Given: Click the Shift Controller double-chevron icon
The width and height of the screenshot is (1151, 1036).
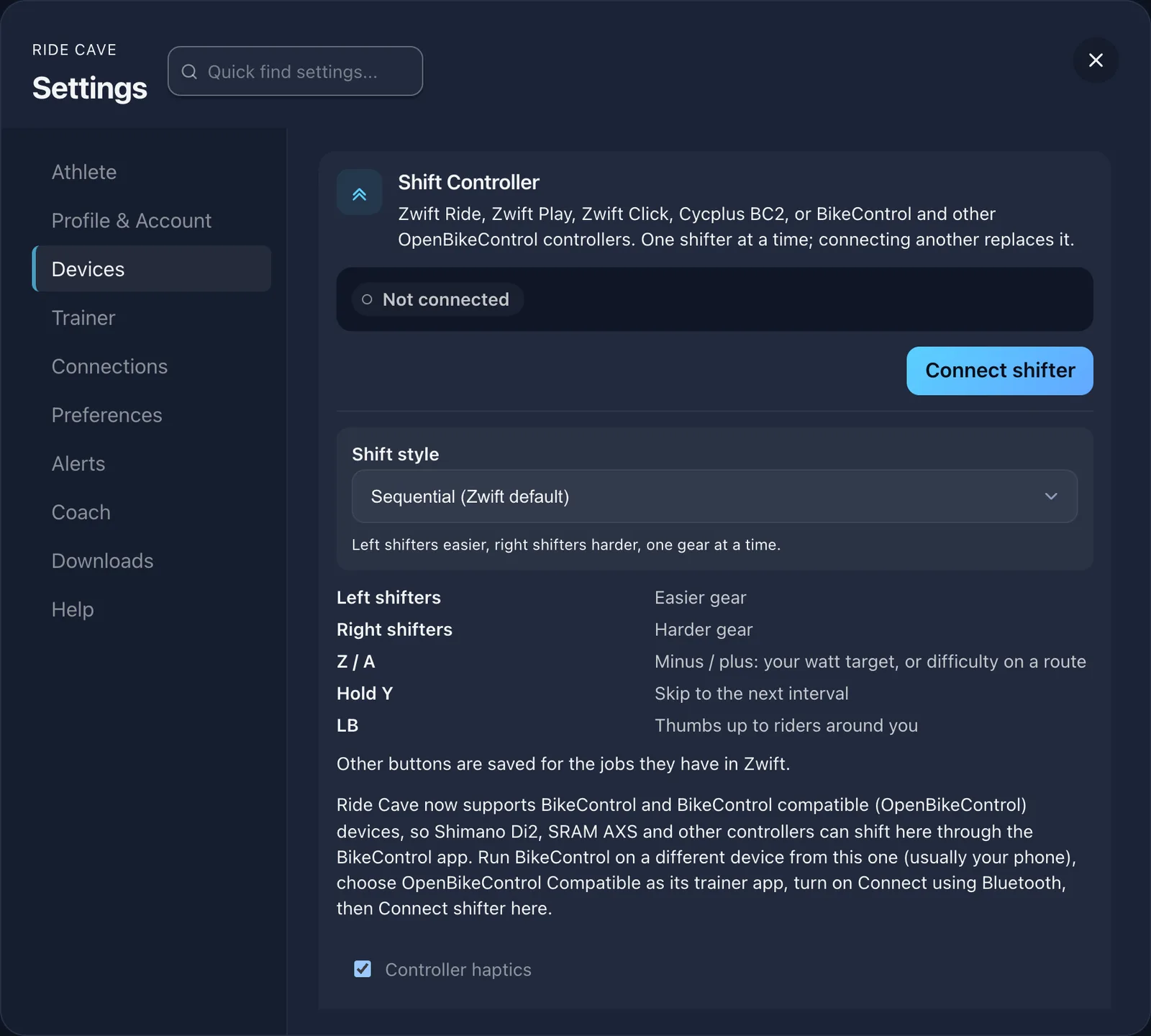Looking at the screenshot, I should pyautogui.click(x=359, y=192).
